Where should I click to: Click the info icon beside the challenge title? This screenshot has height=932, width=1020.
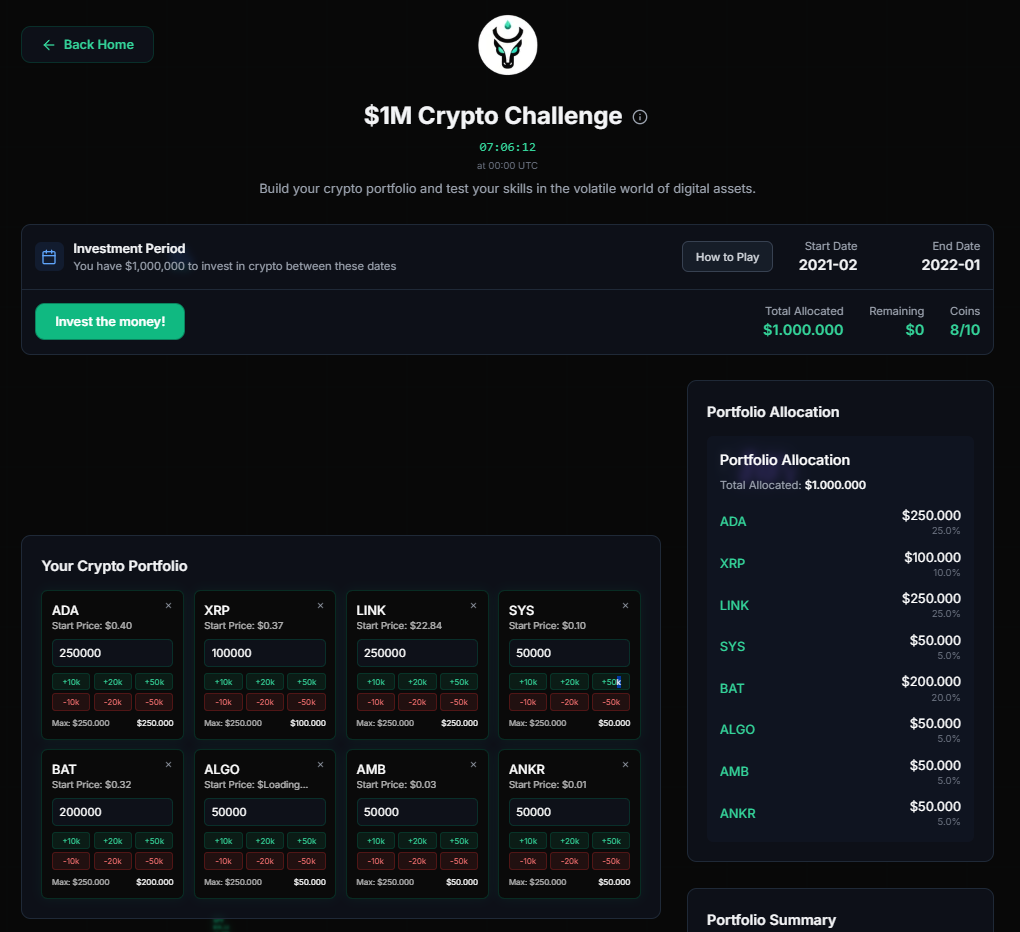(640, 117)
